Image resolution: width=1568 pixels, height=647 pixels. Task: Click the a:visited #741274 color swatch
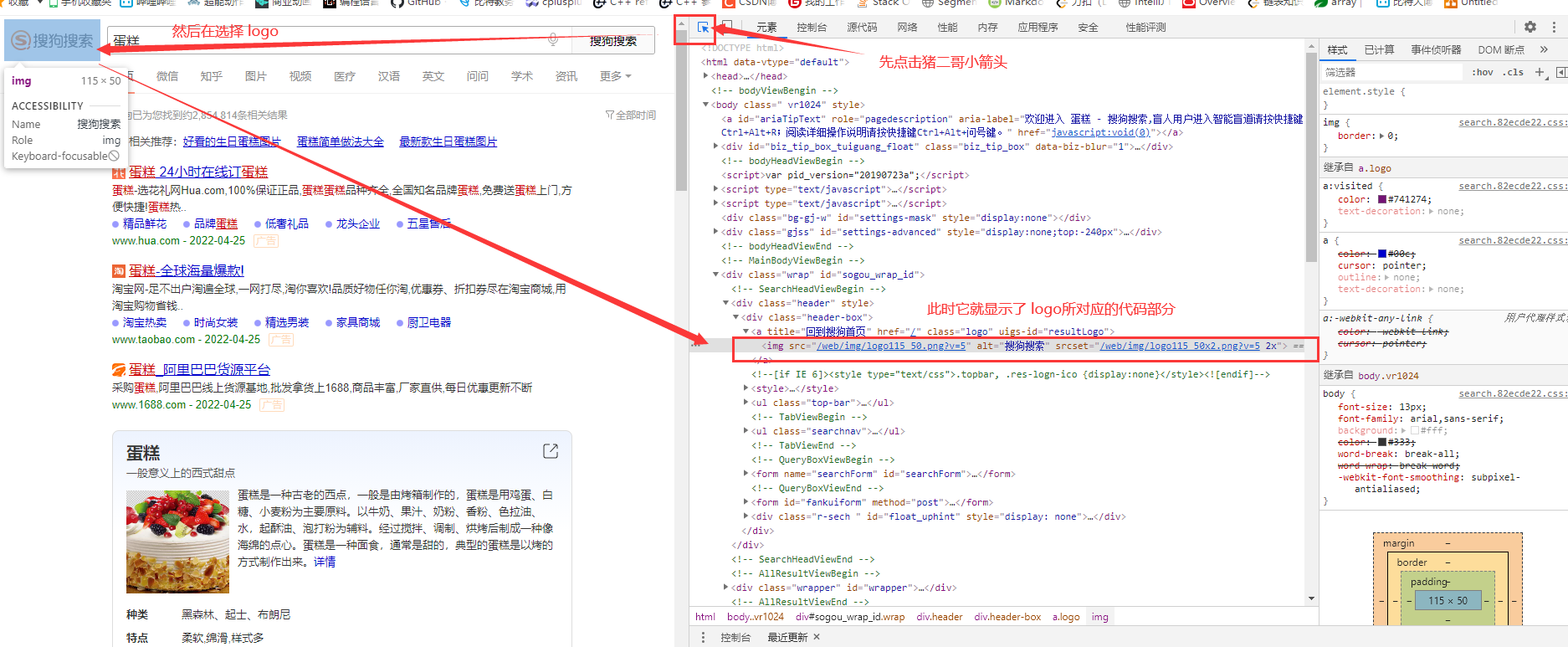1382,199
